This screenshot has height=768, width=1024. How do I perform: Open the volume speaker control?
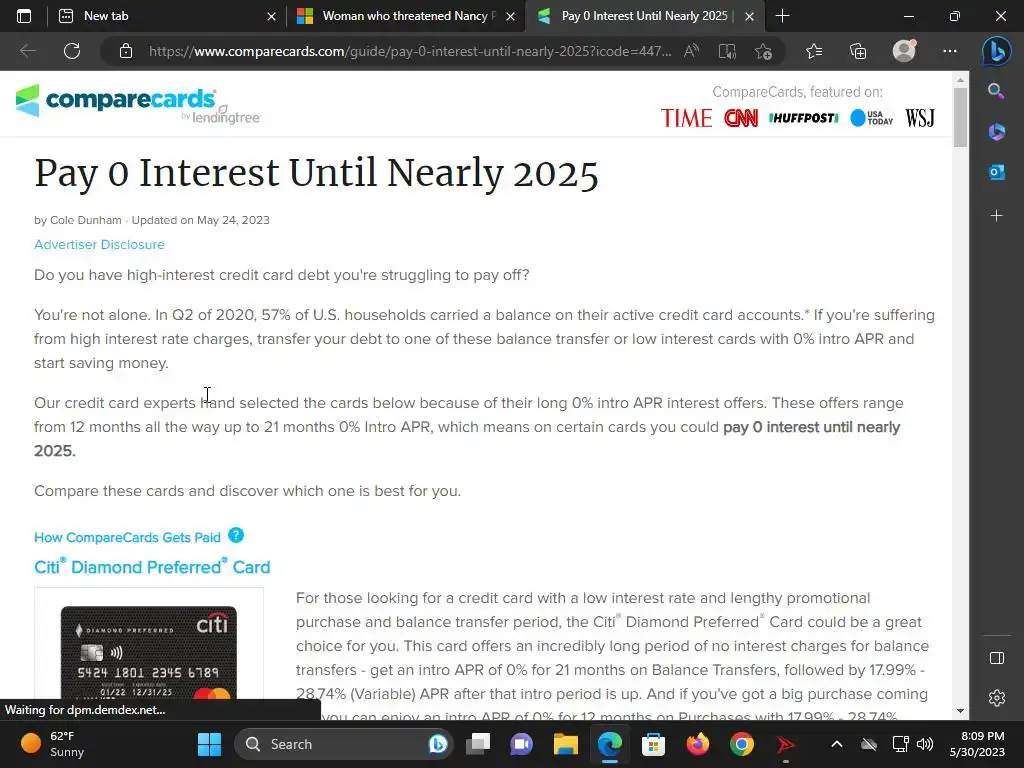[x=925, y=744]
